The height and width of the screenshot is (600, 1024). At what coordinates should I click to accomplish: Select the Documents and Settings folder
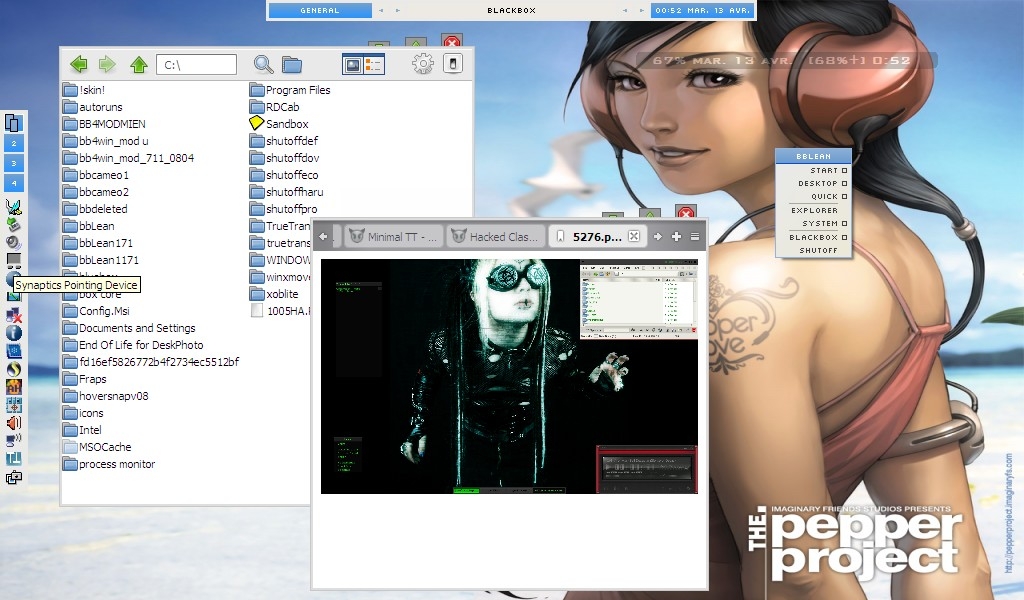pyautogui.click(x=129, y=328)
